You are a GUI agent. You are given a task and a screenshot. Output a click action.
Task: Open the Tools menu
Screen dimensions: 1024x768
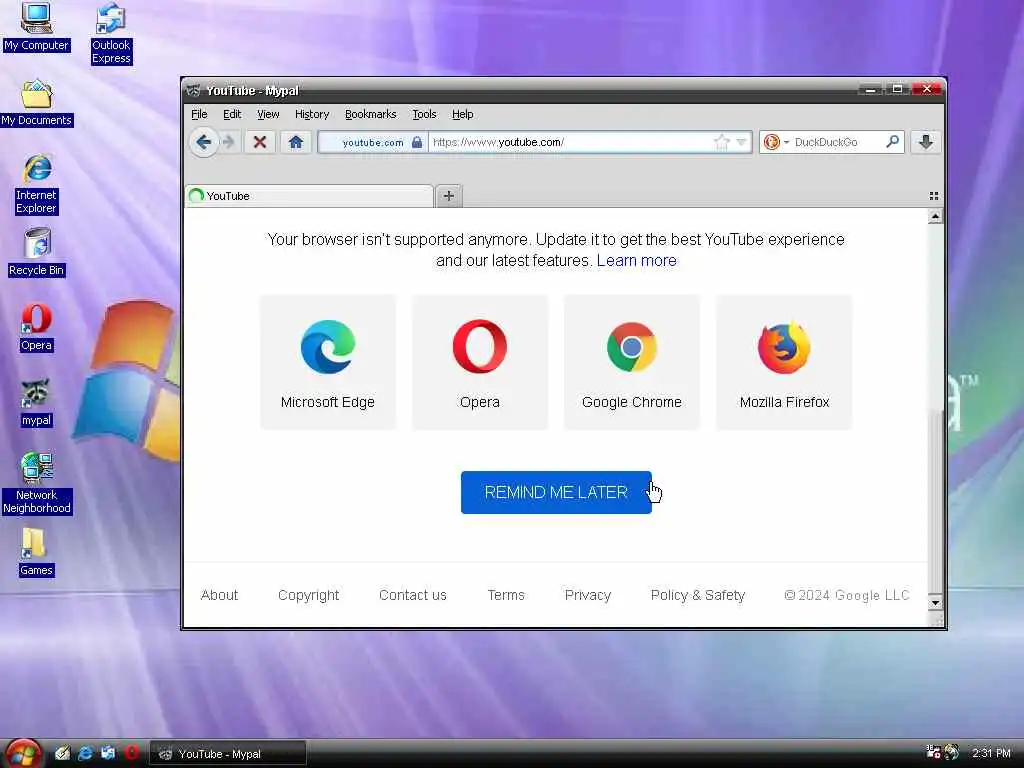click(424, 114)
